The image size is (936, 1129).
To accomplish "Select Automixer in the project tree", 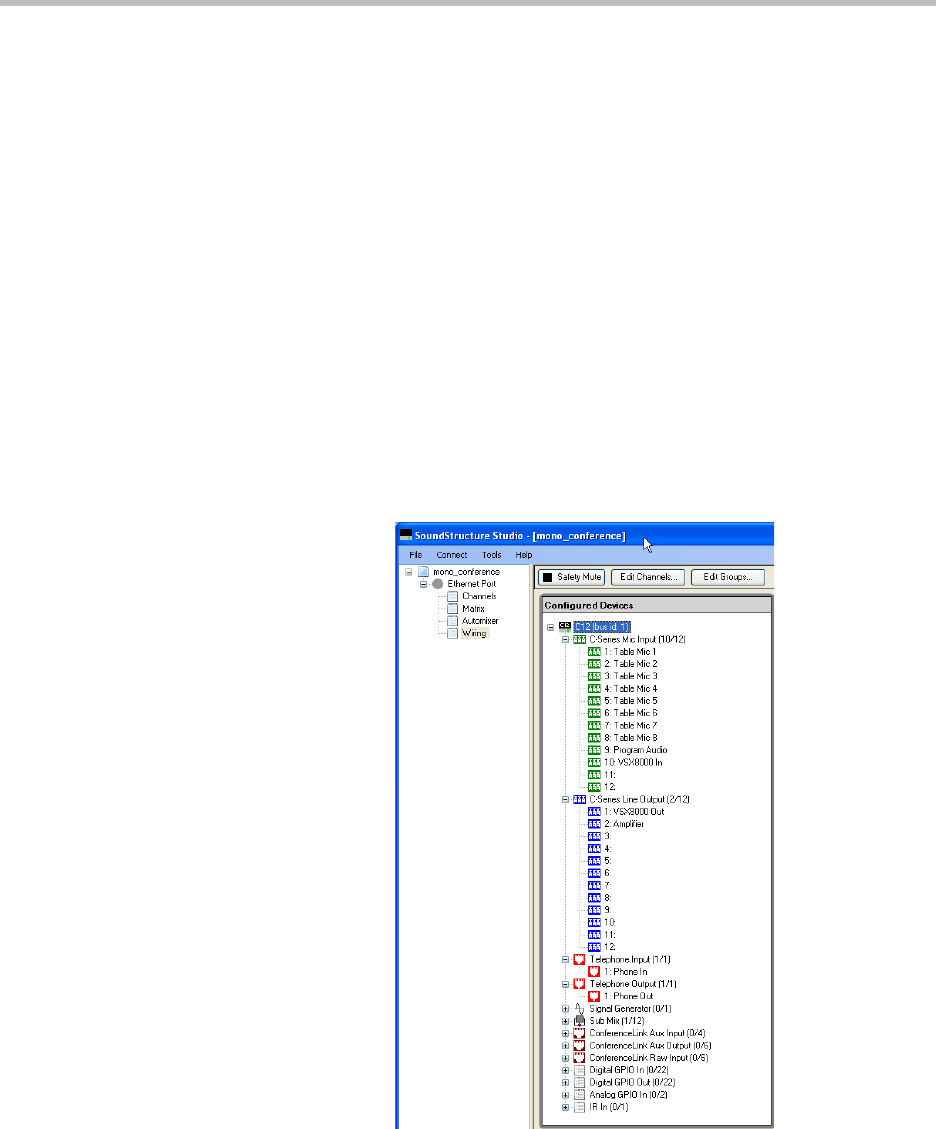I will coord(479,621).
